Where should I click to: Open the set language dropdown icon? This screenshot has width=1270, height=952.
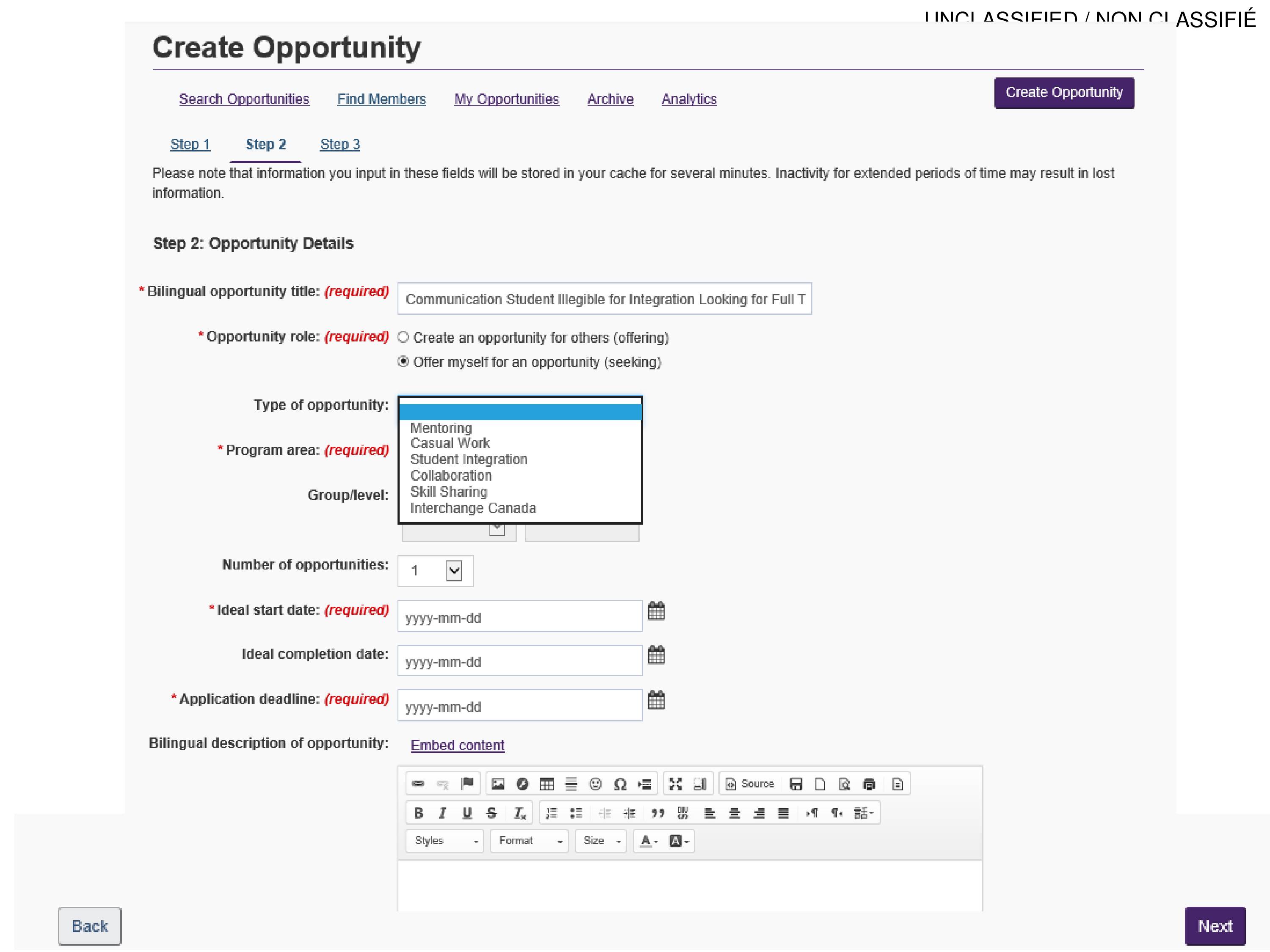coord(863,813)
